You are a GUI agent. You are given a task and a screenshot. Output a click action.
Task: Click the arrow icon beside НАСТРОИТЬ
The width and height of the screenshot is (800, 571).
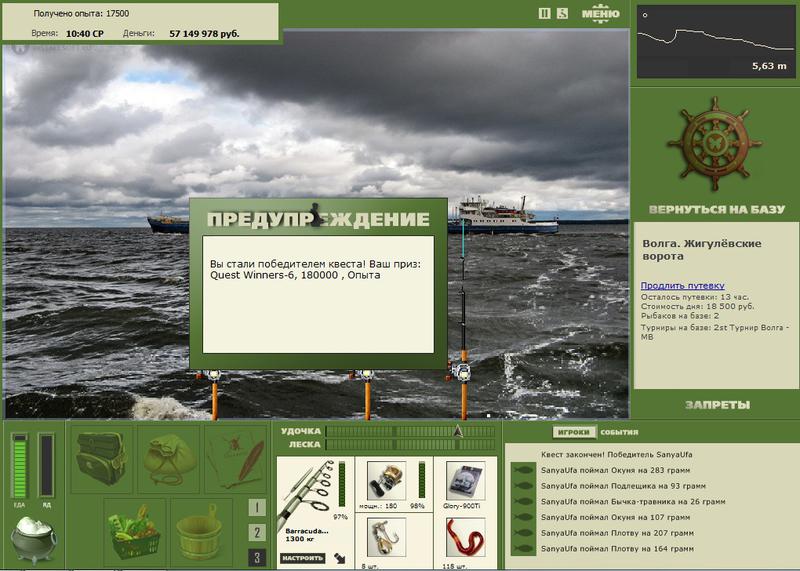(340, 558)
